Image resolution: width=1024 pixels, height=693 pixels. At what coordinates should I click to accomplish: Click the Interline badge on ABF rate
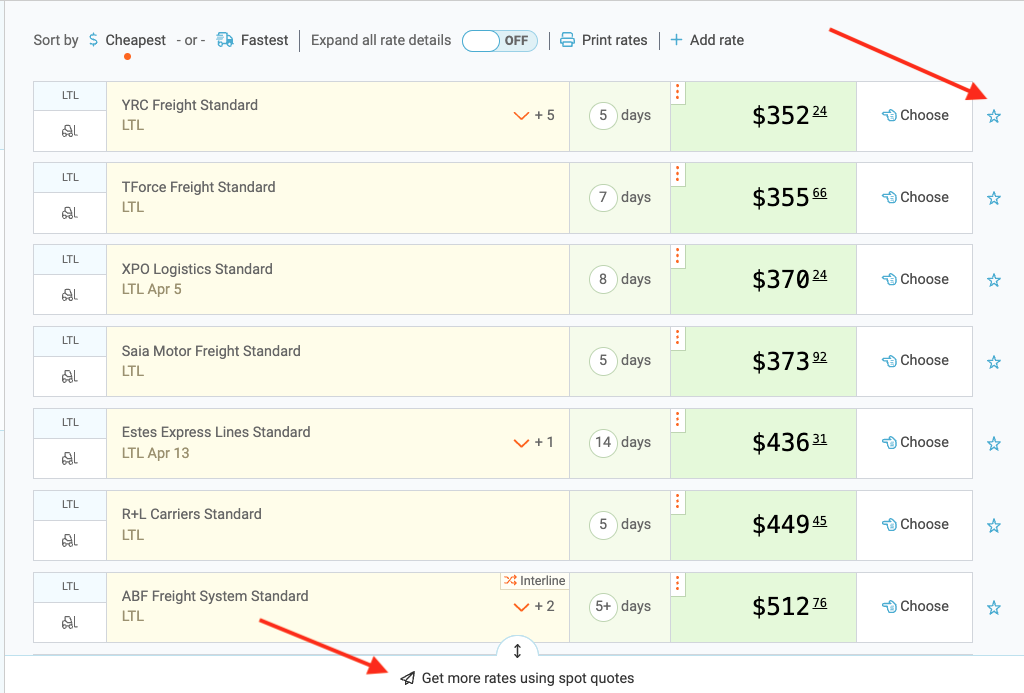click(535, 581)
